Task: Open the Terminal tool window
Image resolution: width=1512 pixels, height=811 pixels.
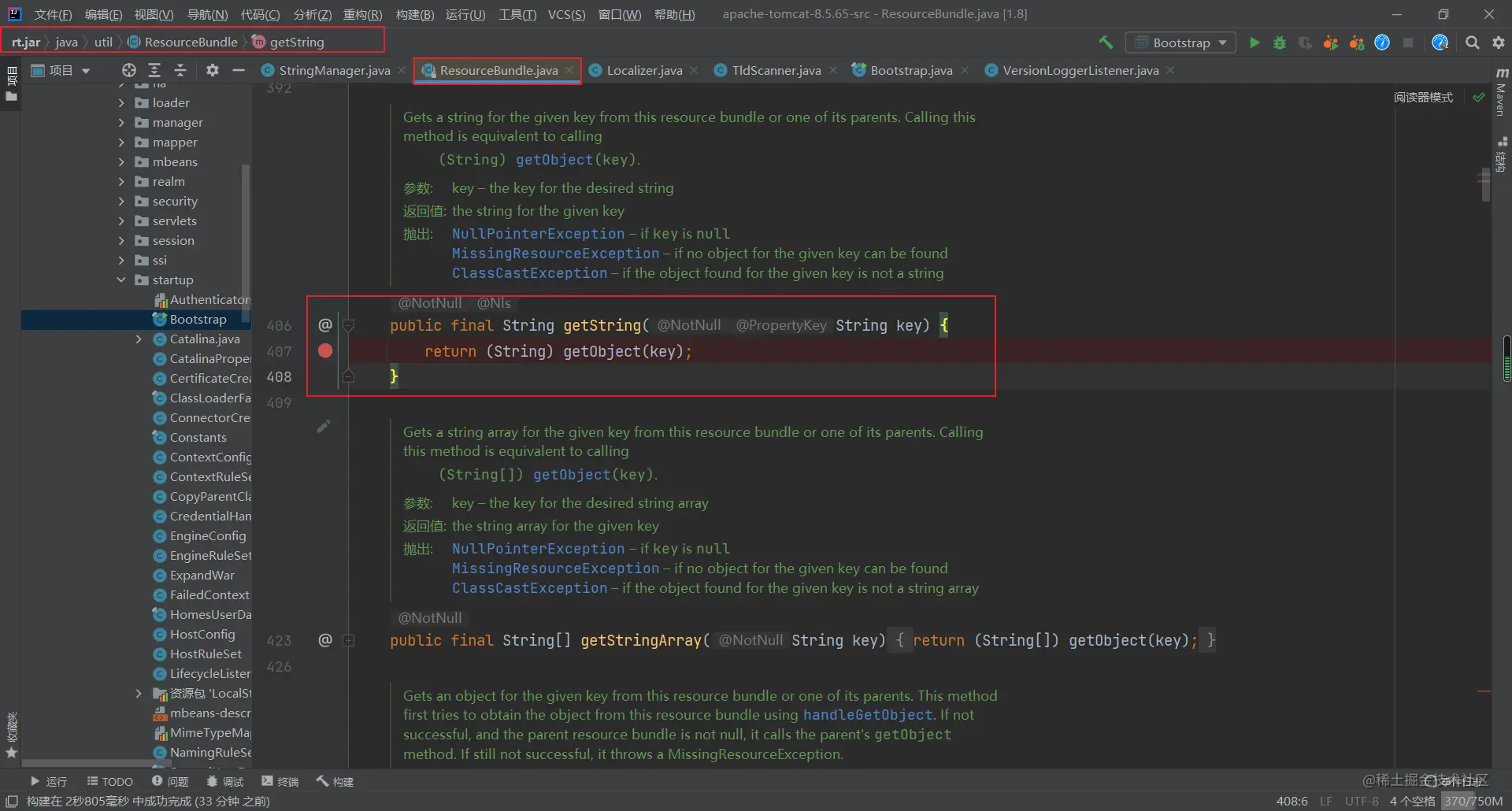Action: pyautogui.click(x=280, y=781)
